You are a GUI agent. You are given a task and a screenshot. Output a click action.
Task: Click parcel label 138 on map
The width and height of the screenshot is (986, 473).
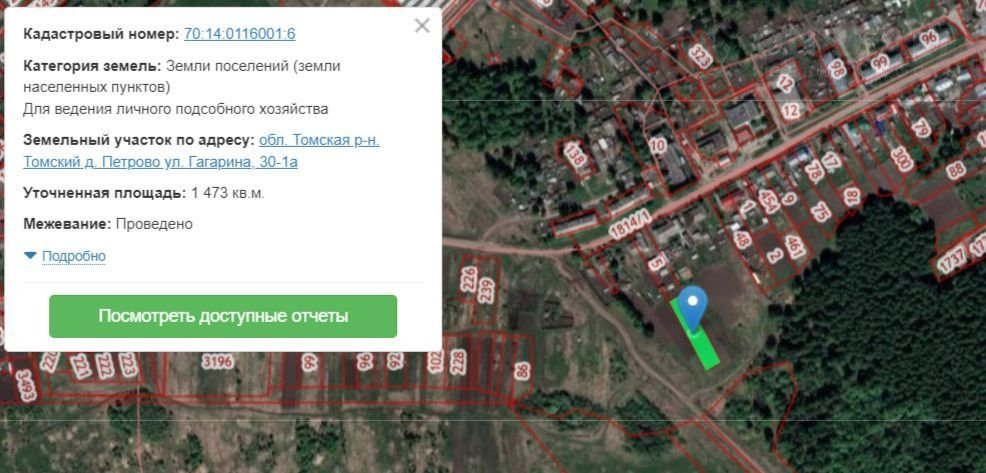tap(574, 156)
